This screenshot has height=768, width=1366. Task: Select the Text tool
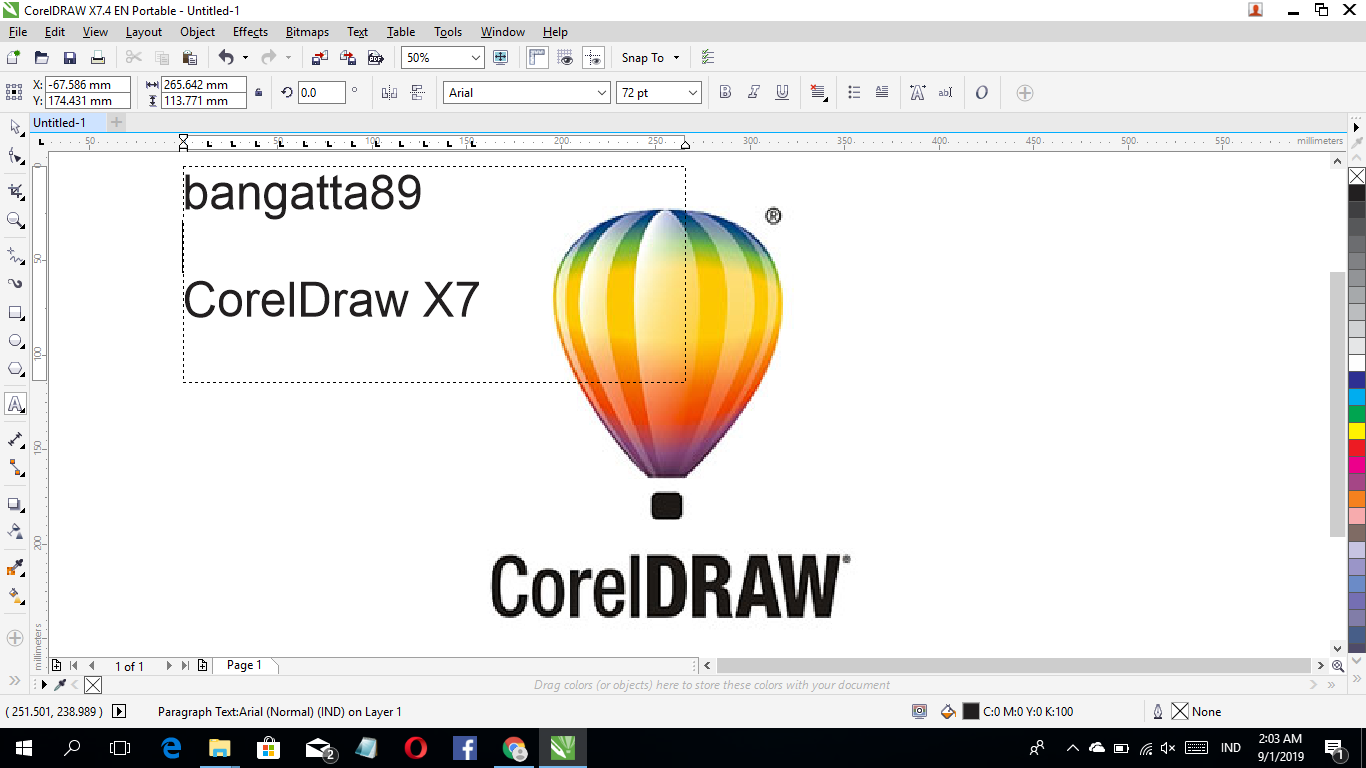(x=15, y=404)
